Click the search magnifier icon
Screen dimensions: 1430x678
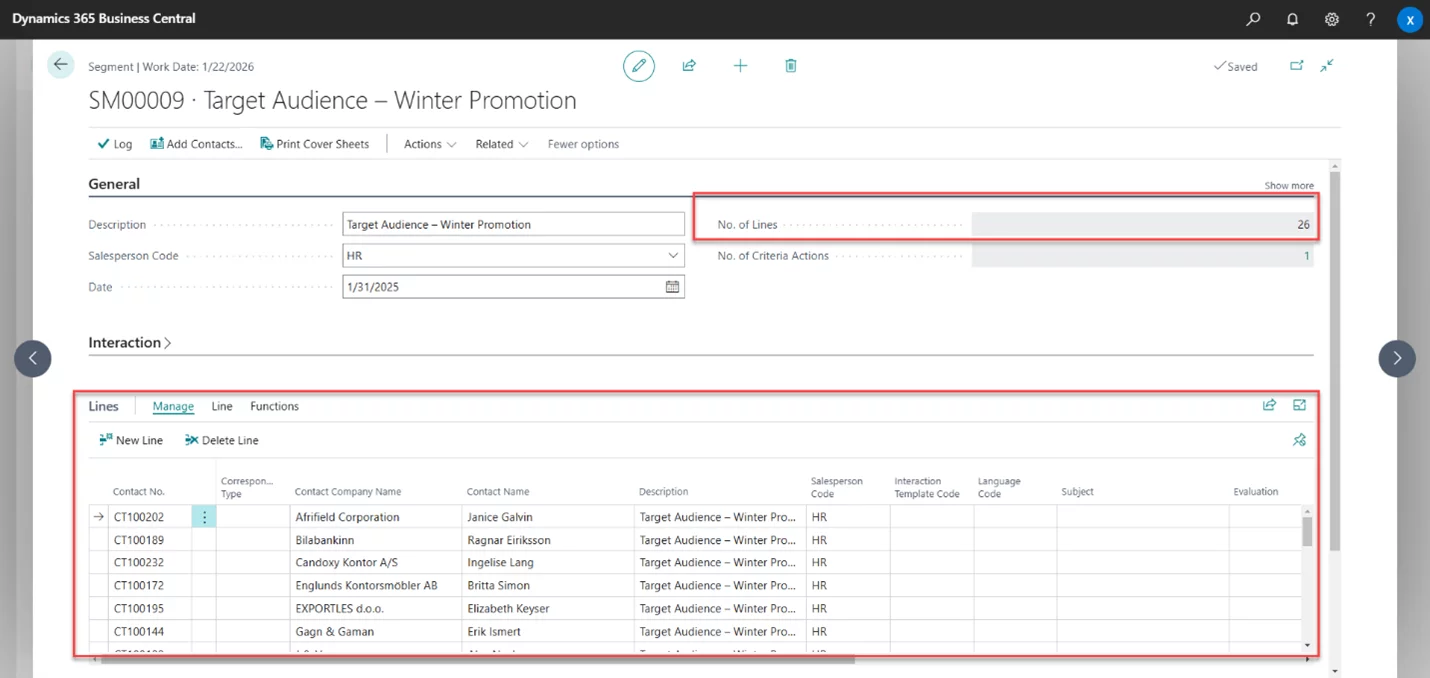(1253, 19)
